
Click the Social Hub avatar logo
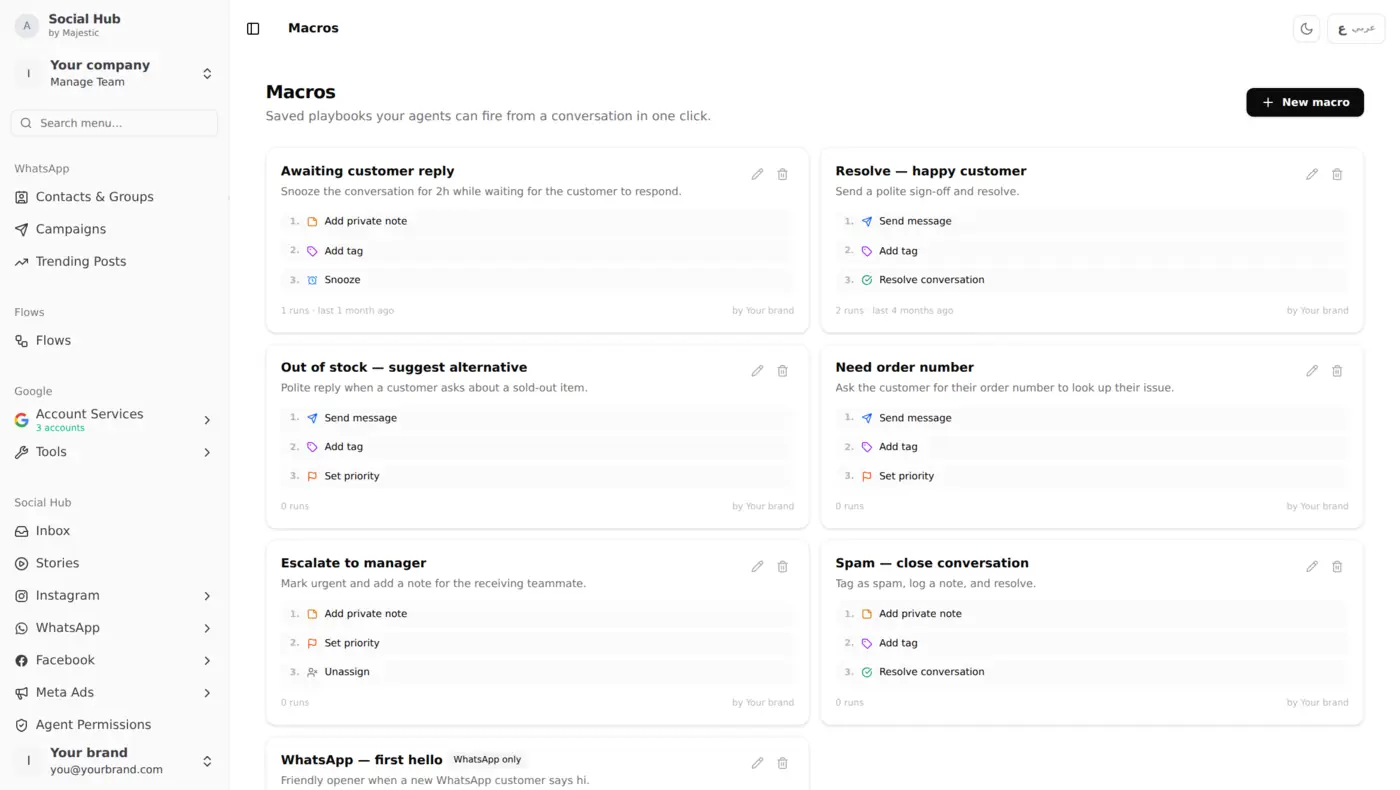tap(27, 25)
